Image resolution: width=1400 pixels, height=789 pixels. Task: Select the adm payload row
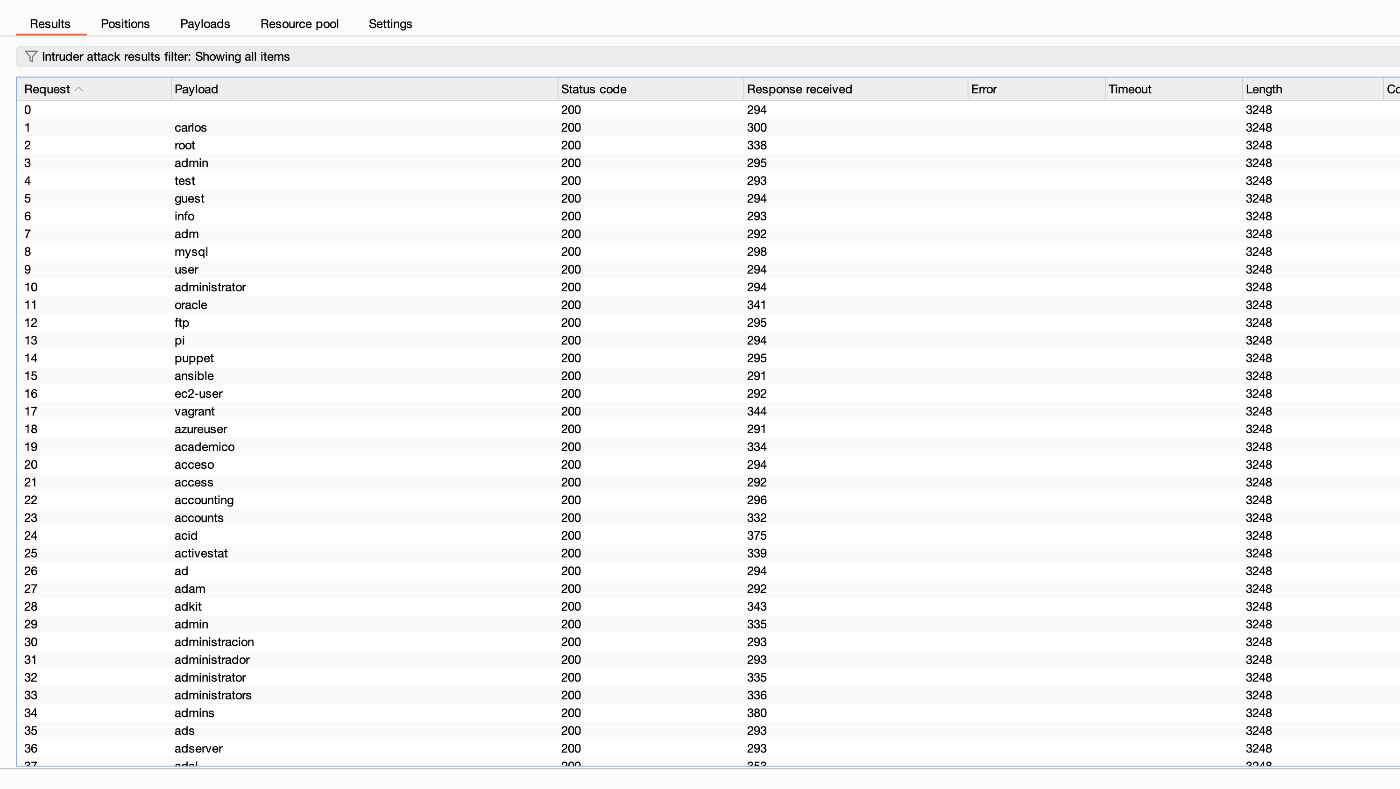(x=708, y=234)
